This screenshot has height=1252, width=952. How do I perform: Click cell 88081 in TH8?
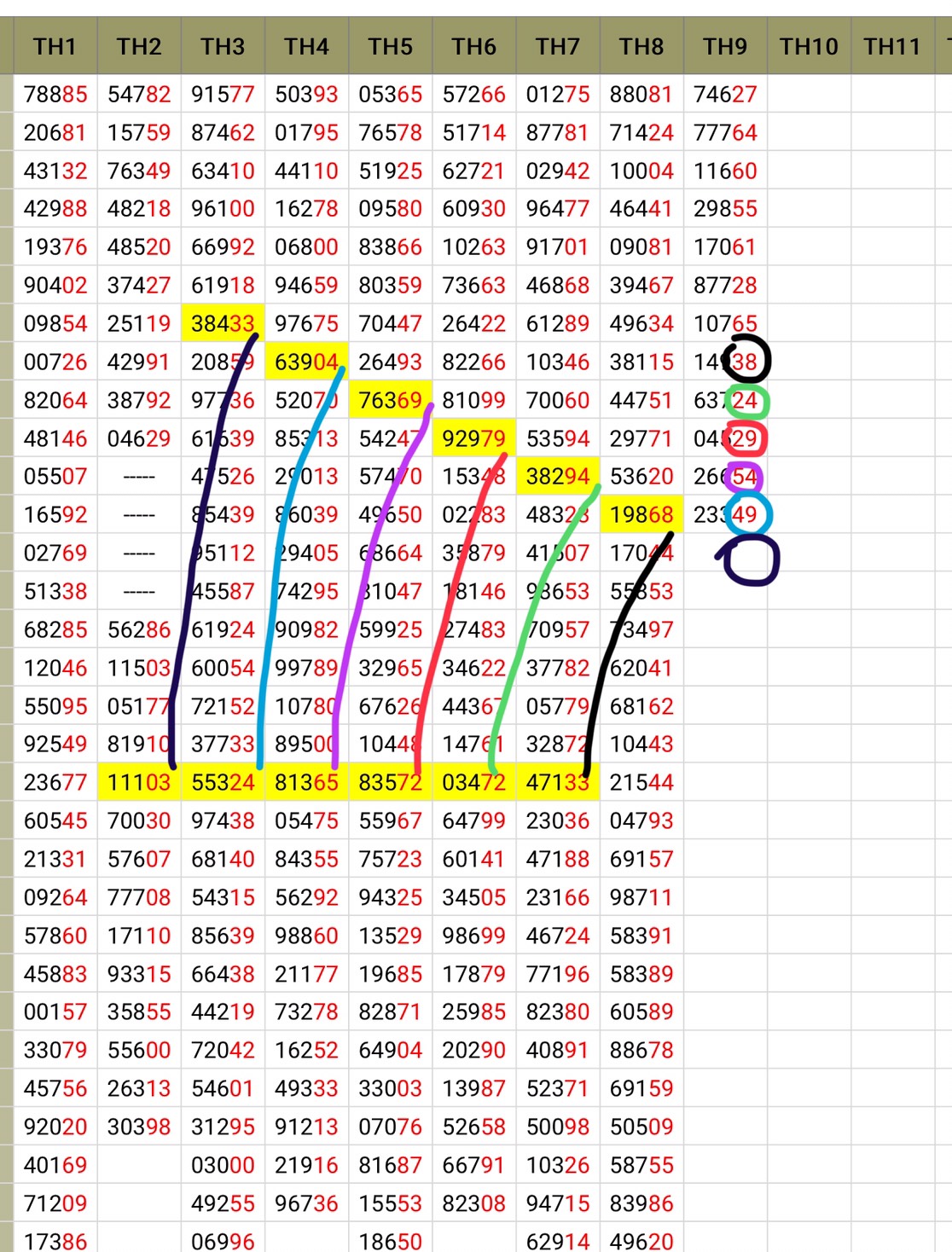point(641,94)
